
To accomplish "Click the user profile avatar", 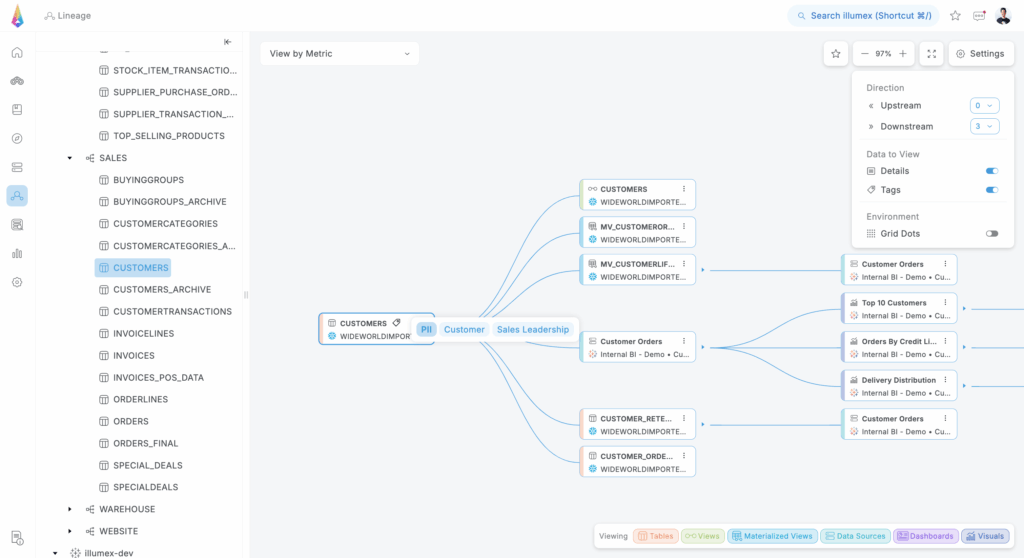I will [1003, 16].
